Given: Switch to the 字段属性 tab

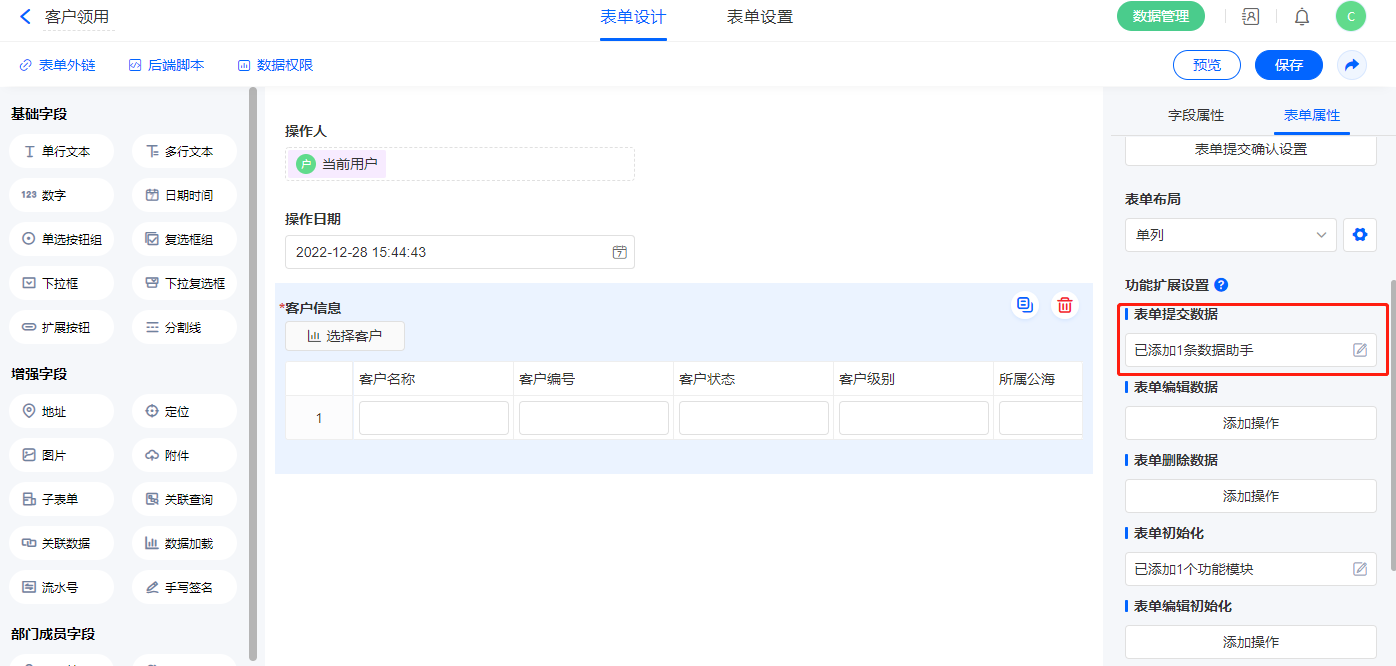Looking at the screenshot, I should (1195, 116).
